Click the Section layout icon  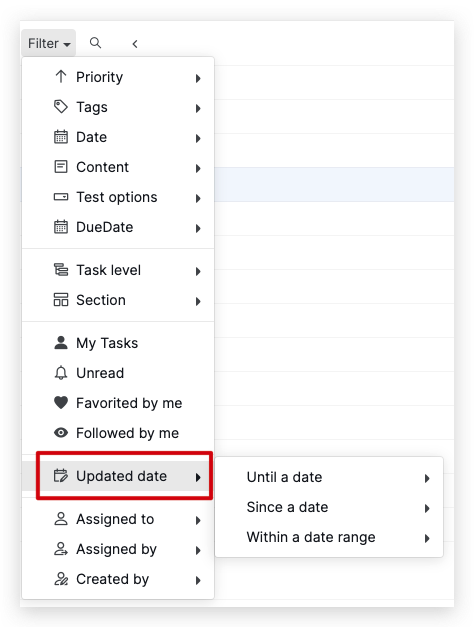coord(61,300)
